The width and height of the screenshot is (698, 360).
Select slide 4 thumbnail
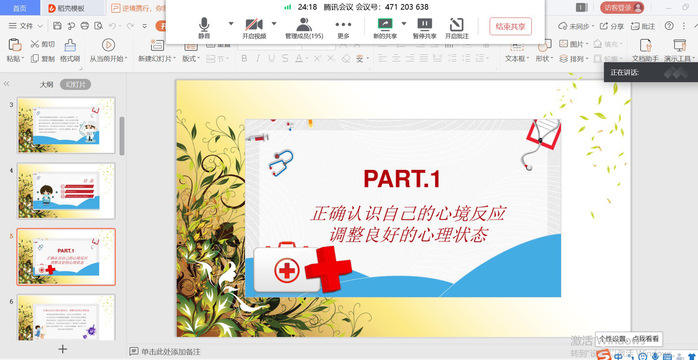point(66,191)
